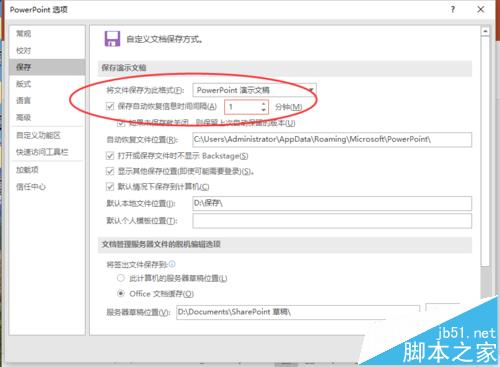The image size is (500, 367).
Task: Toggle keep last autosaved version checkbox
Action: coord(121,123)
